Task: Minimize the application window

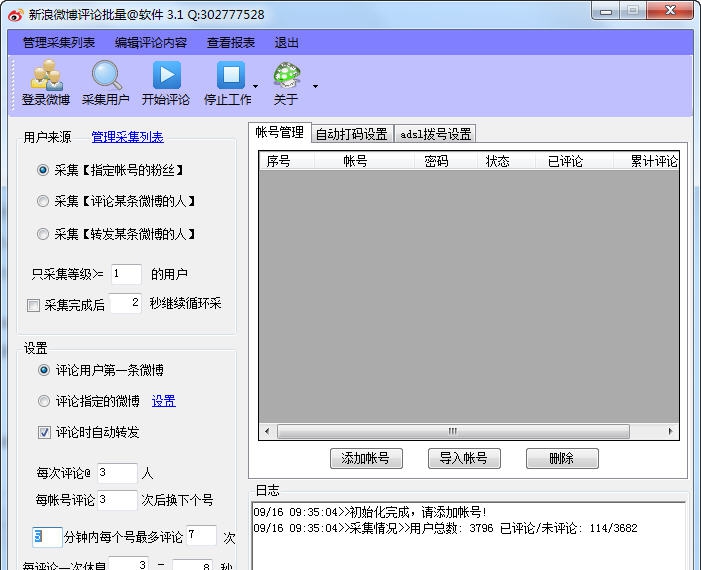Action: click(606, 12)
